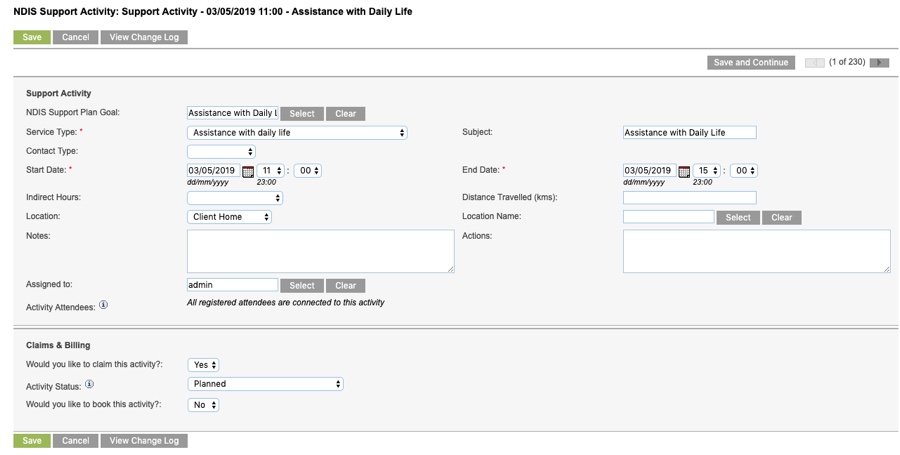Go to next record arrow
Image resolution: width=900 pixels, height=455 pixels.
[879, 63]
